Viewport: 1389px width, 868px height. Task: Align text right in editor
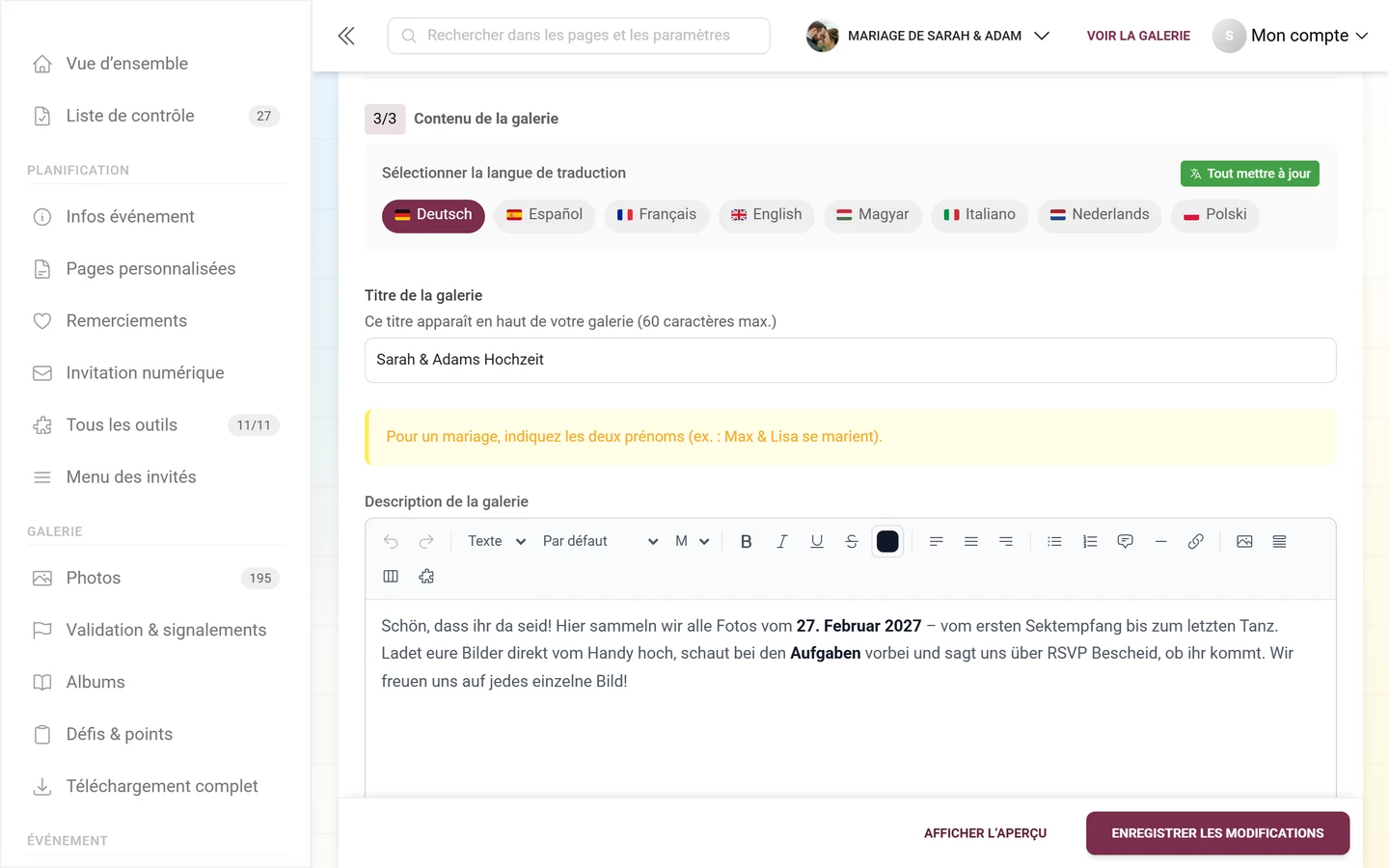click(1006, 542)
